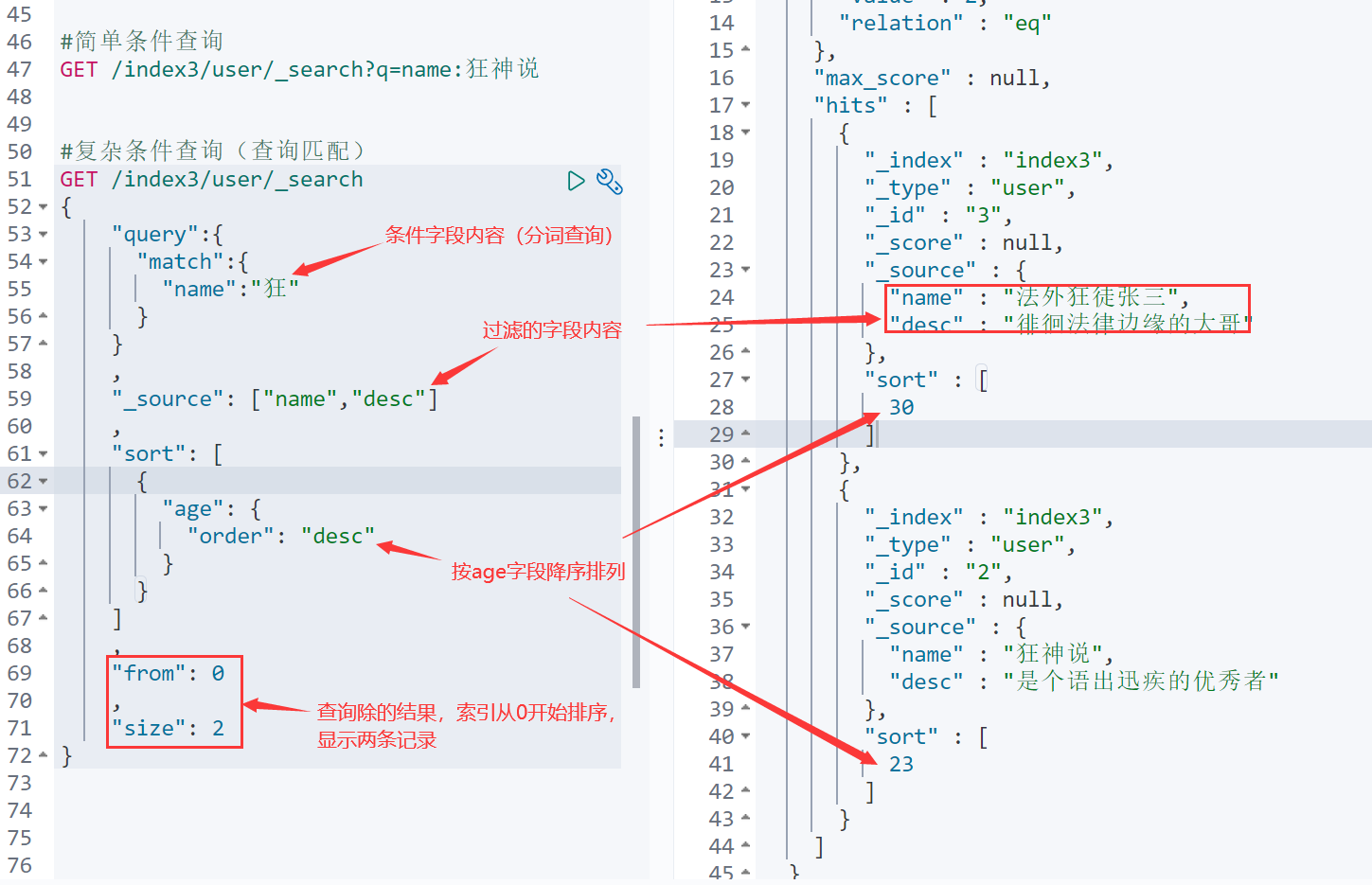Click line number 48 in the request gutter
1372x885 pixels.
click(x=20, y=97)
